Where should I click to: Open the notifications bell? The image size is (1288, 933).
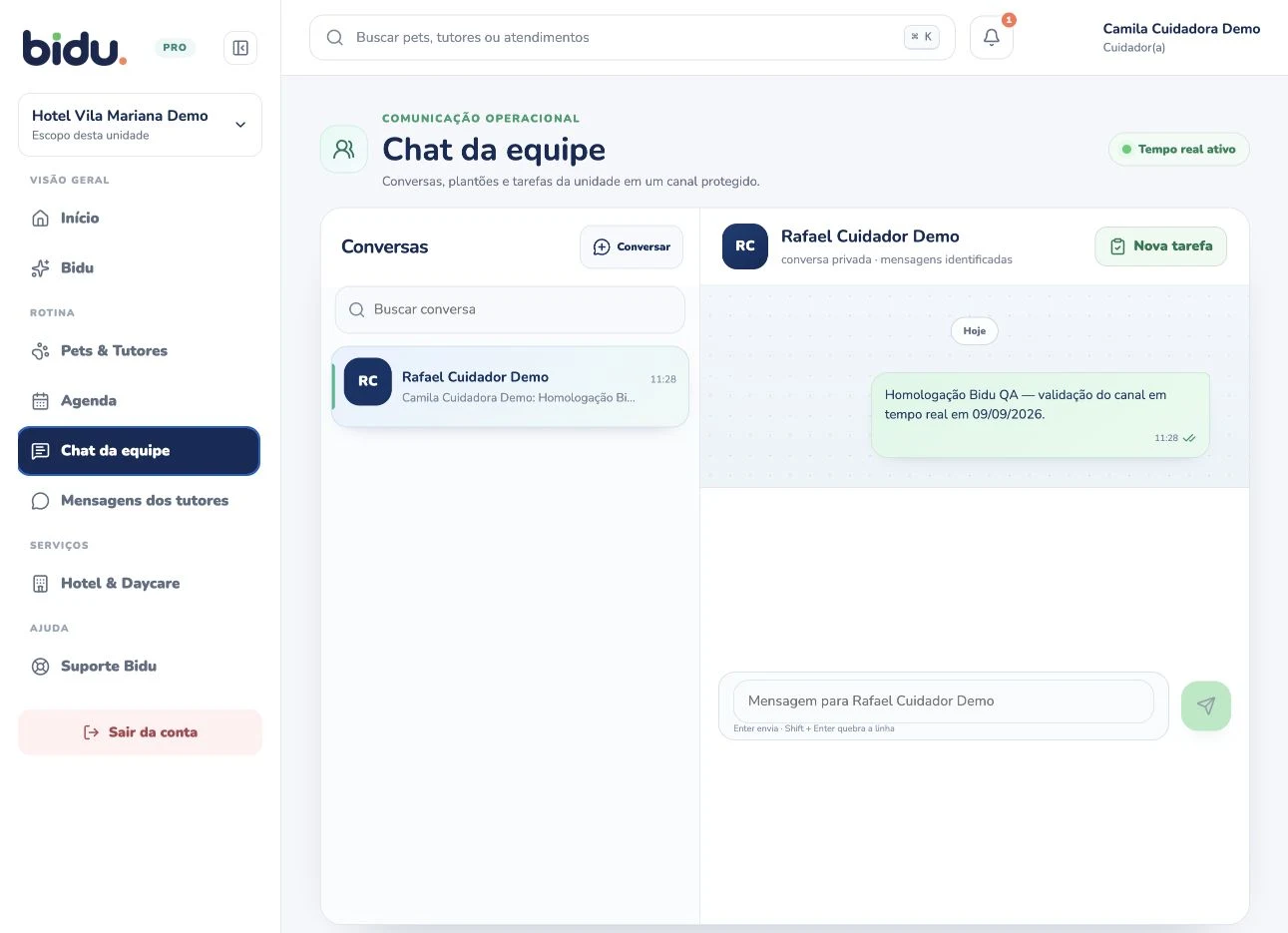[992, 38]
